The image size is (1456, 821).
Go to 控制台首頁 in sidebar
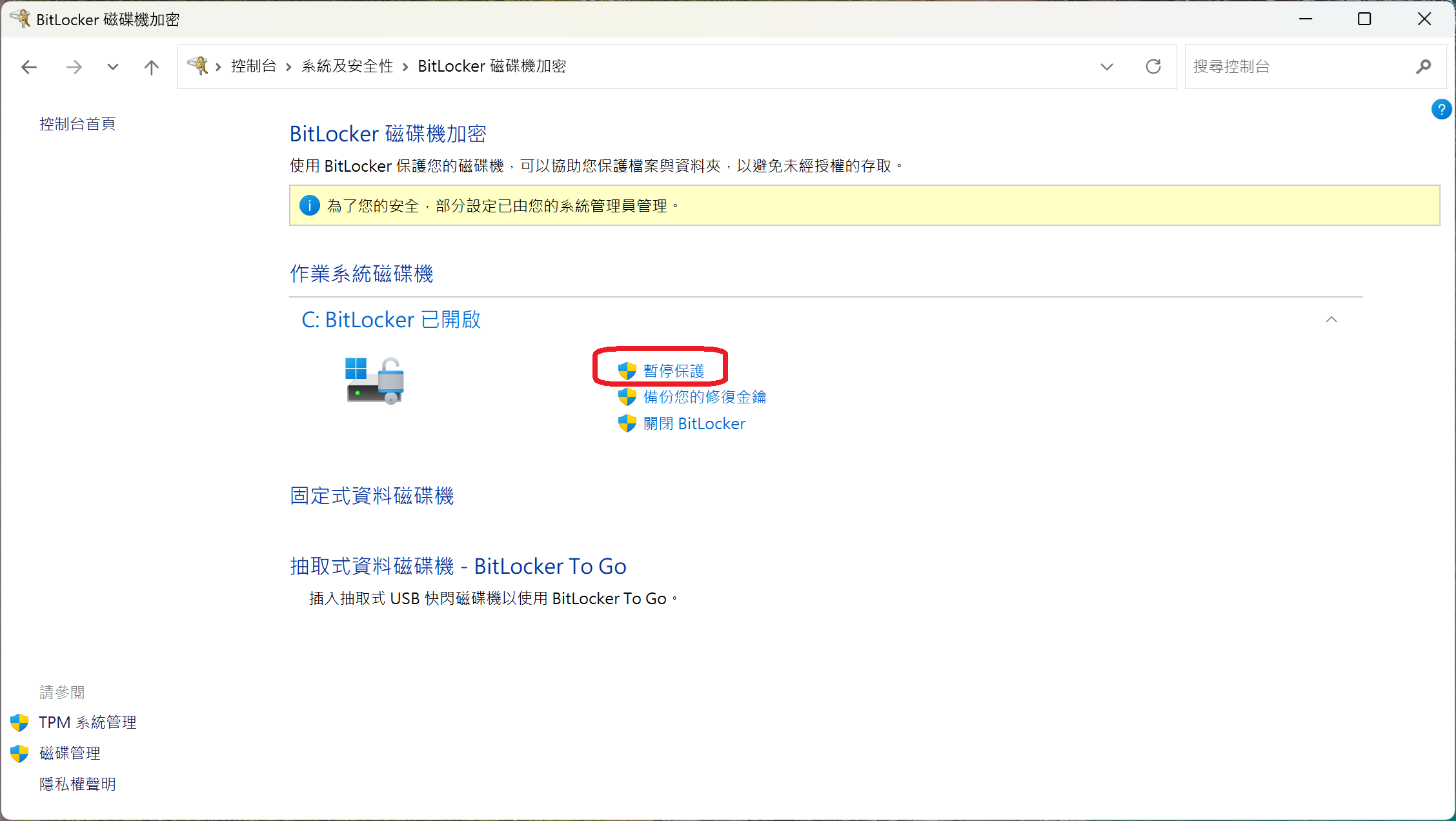[x=77, y=124]
